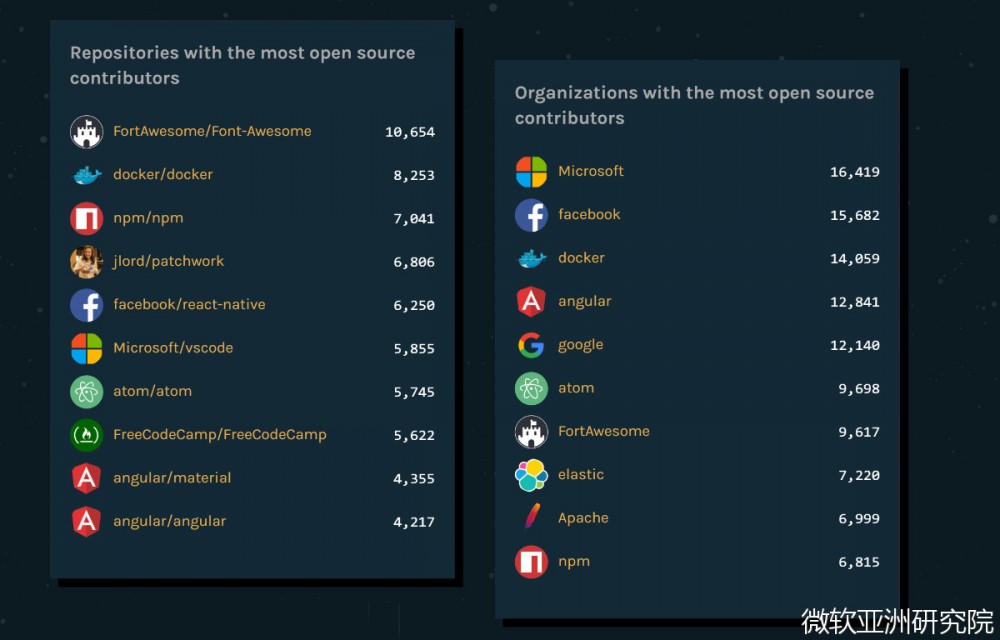Open the angular/angular repository link

(169, 521)
